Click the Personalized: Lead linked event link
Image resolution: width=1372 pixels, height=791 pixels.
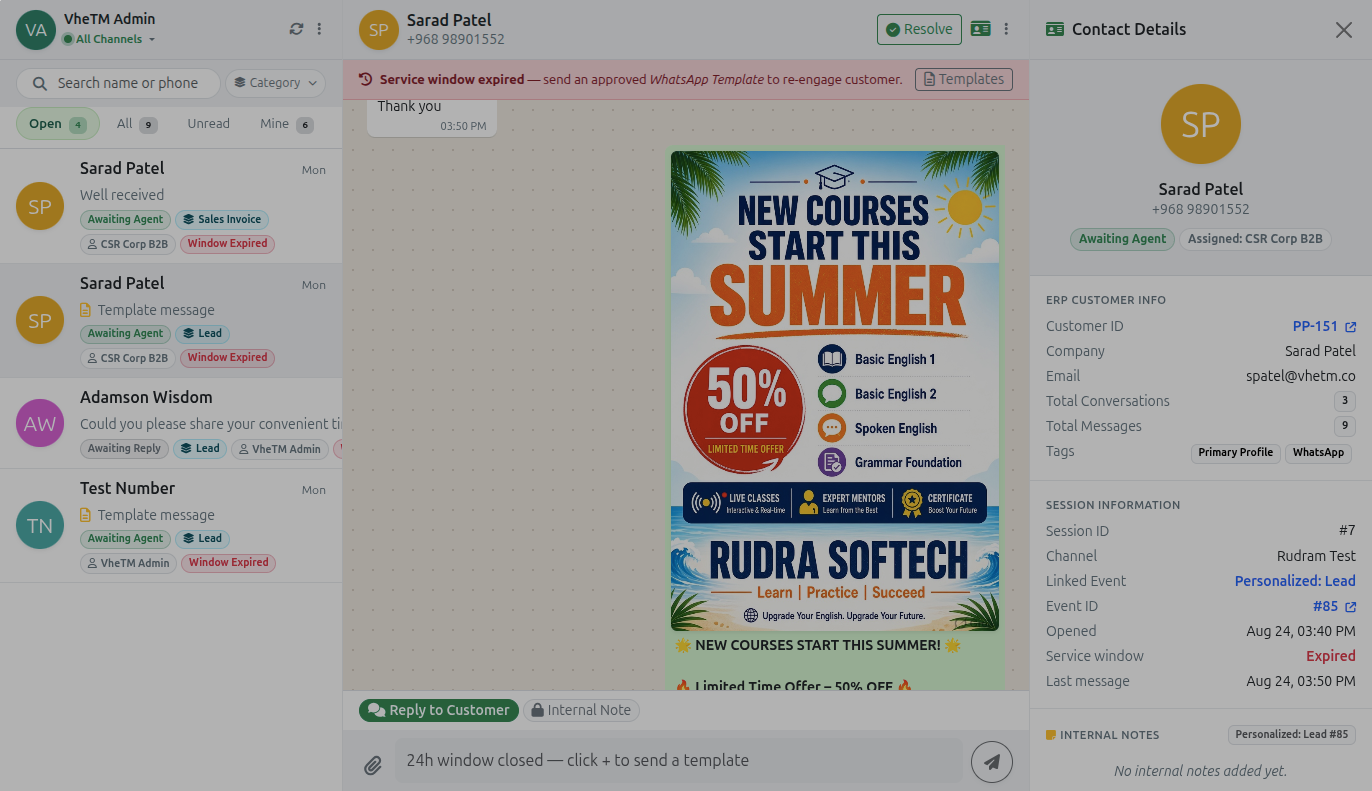pyautogui.click(x=1295, y=581)
